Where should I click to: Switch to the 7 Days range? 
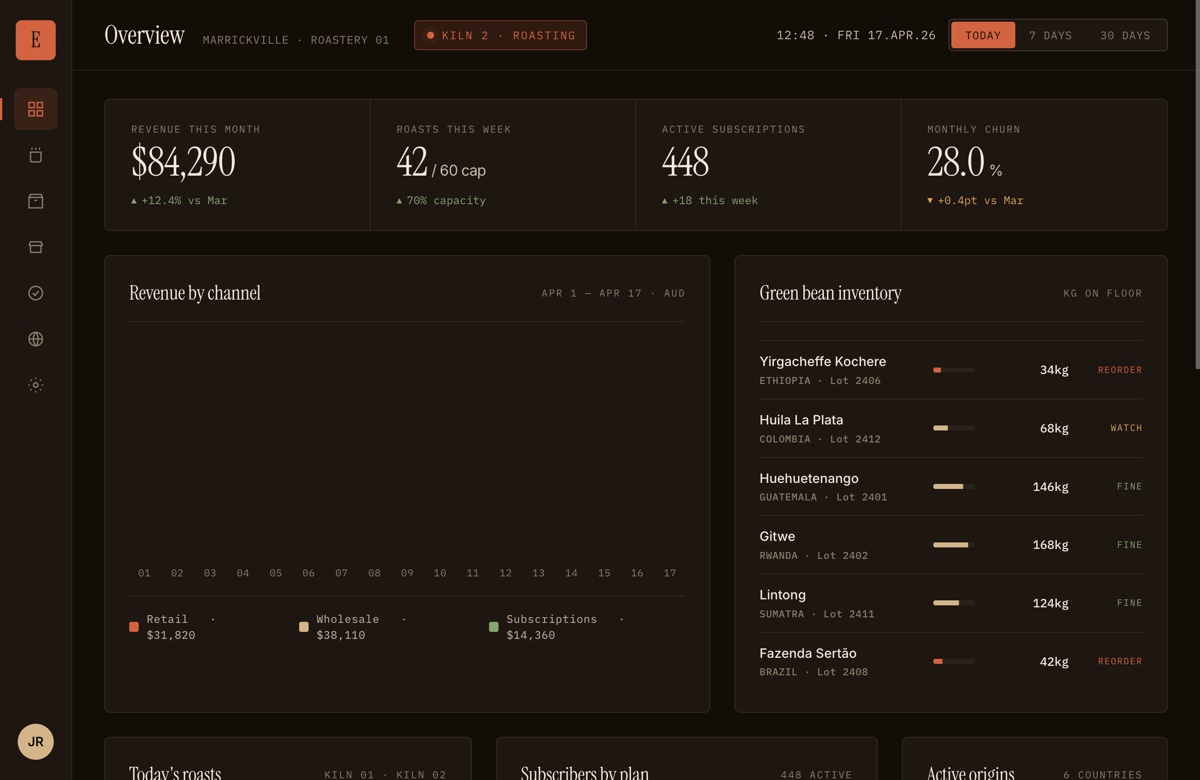point(1050,35)
